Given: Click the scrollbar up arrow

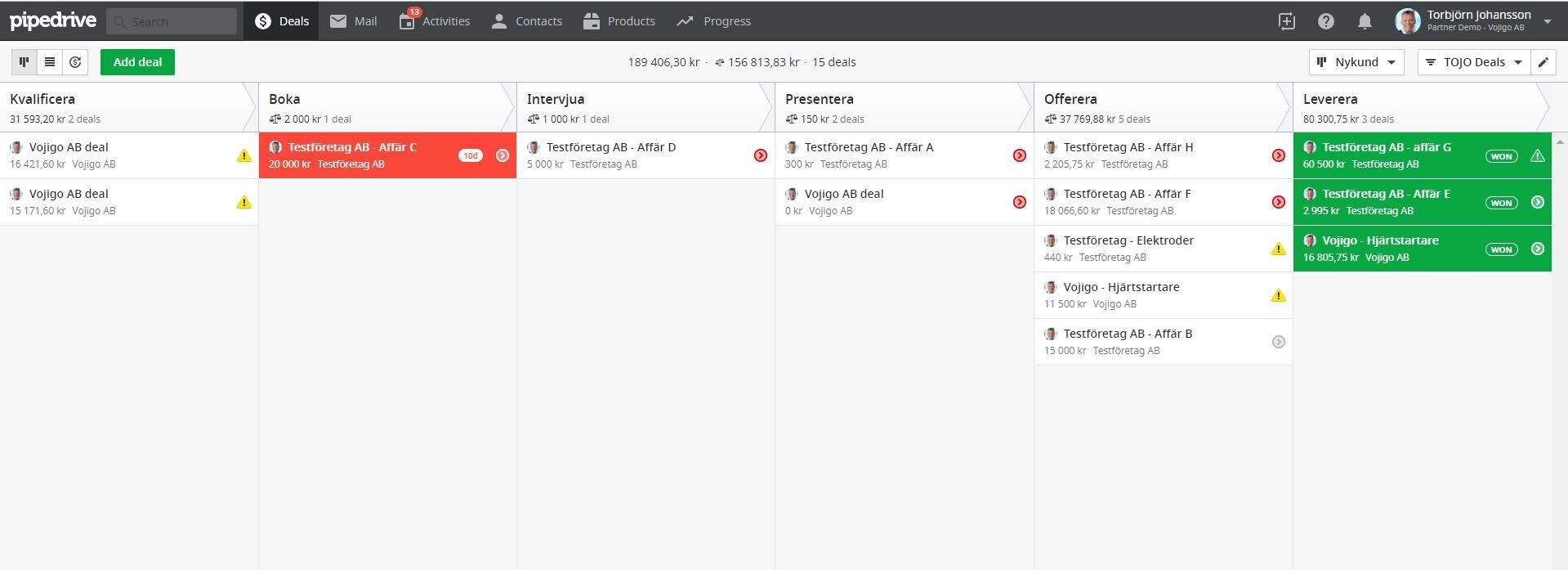Looking at the screenshot, I should click(1560, 141).
